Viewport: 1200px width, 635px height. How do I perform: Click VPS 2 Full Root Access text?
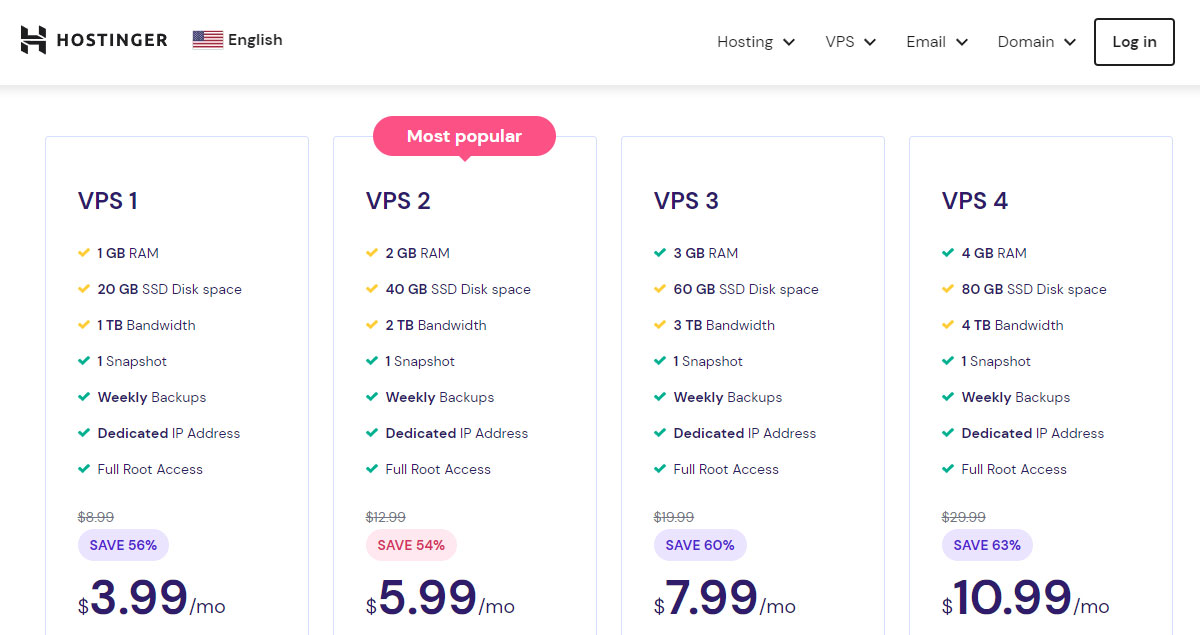tap(438, 469)
